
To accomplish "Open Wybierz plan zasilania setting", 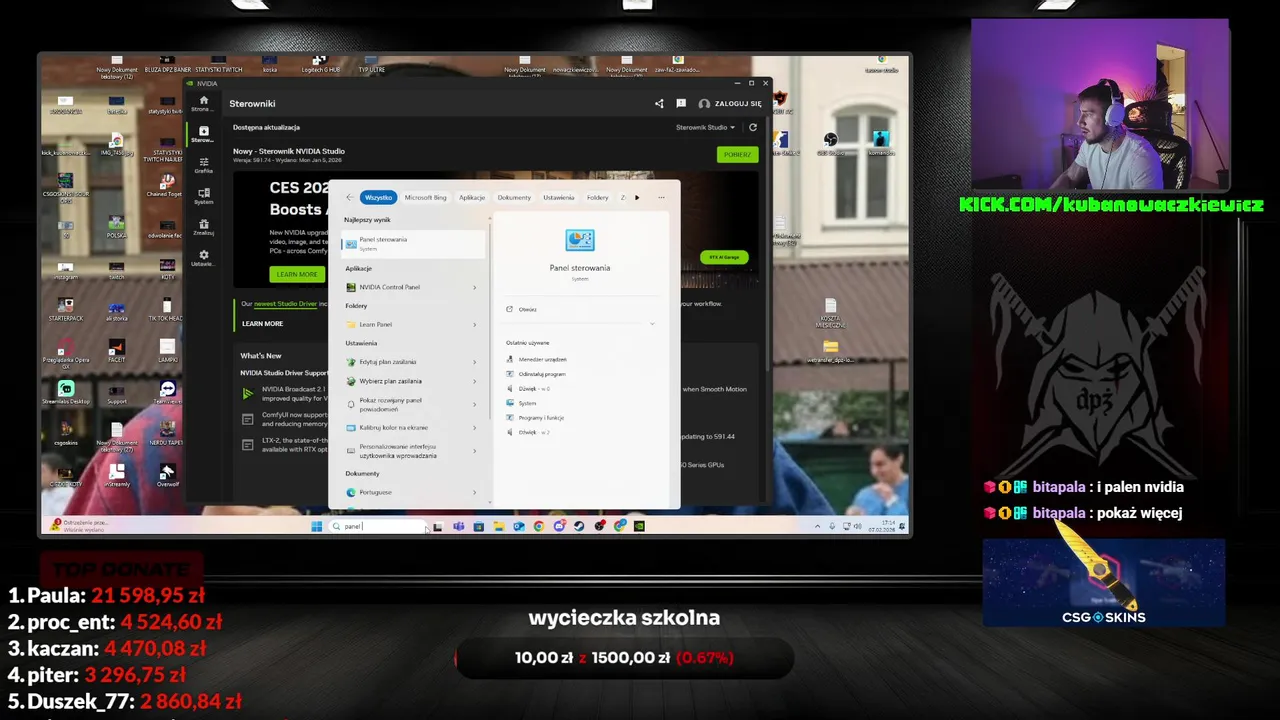I will 410,381.
